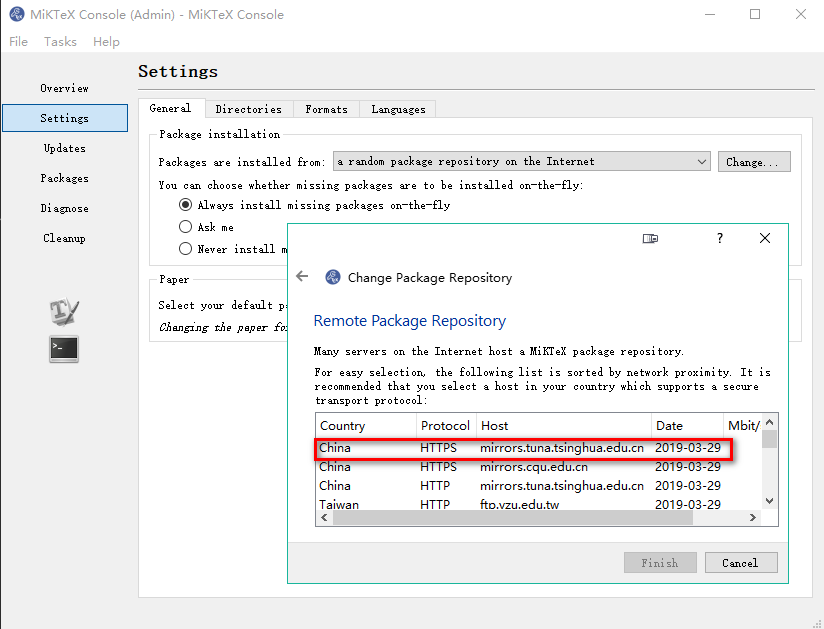This screenshot has width=824, height=629.
Task: Switch to the Languages tab
Action: pos(398,109)
